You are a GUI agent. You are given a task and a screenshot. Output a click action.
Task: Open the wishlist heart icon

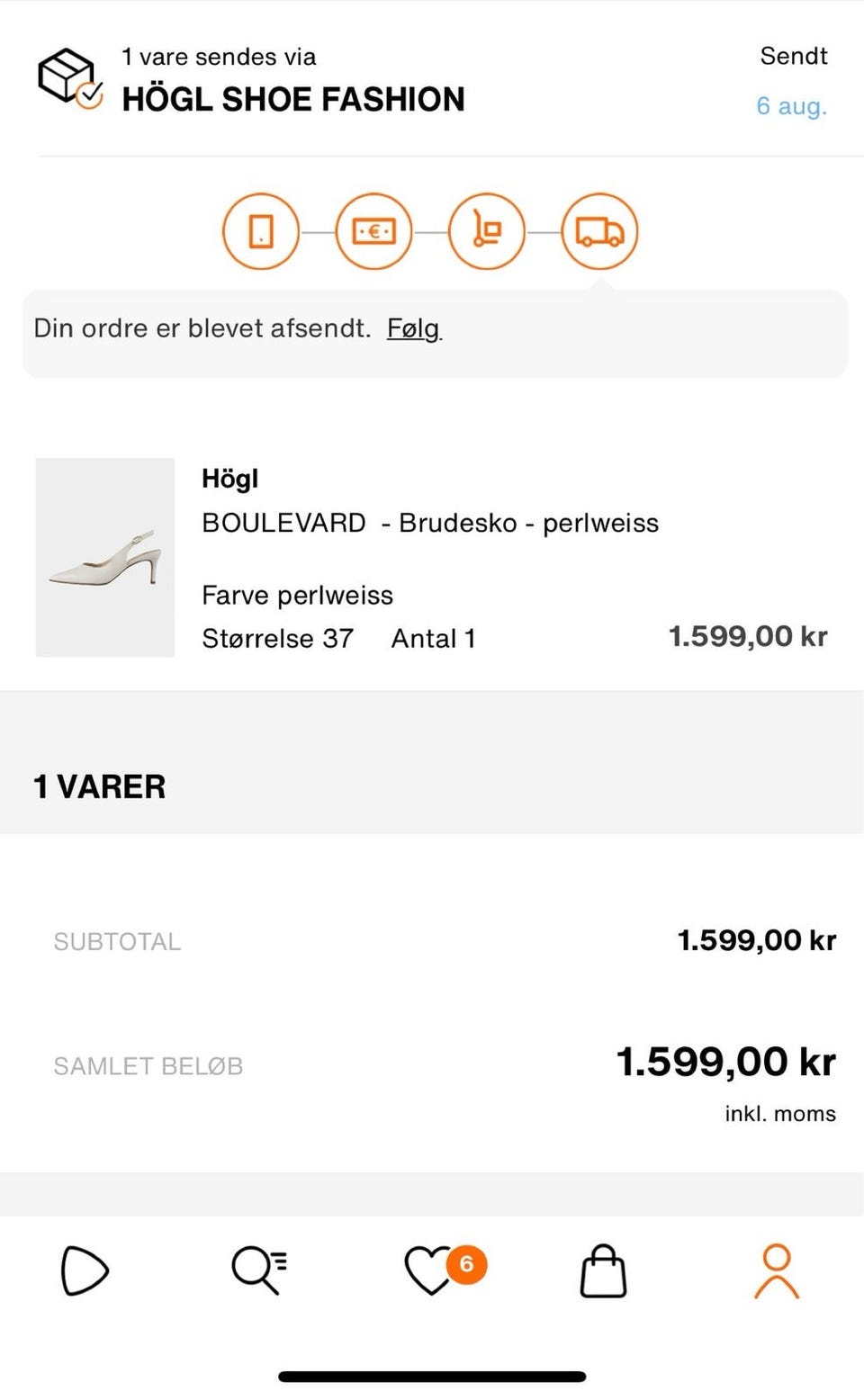[x=429, y=1270]
